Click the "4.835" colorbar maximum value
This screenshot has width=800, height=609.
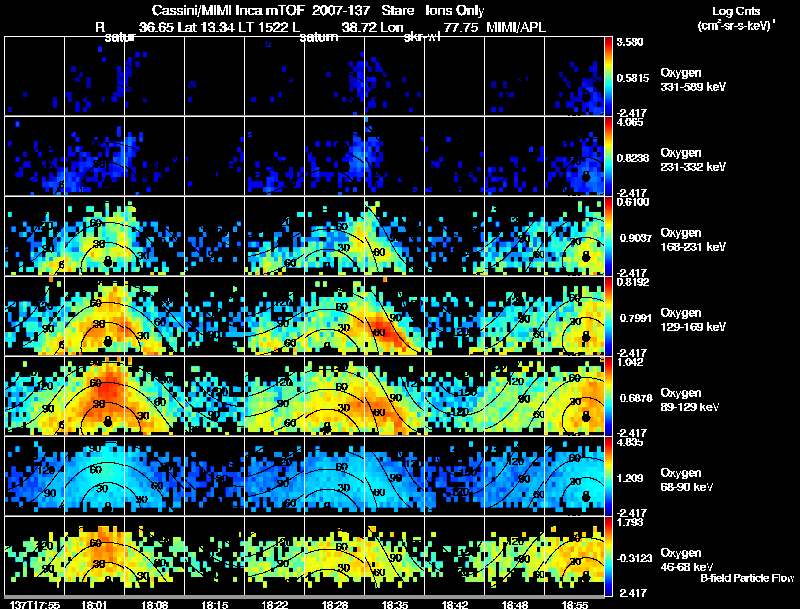coord(630,442)
